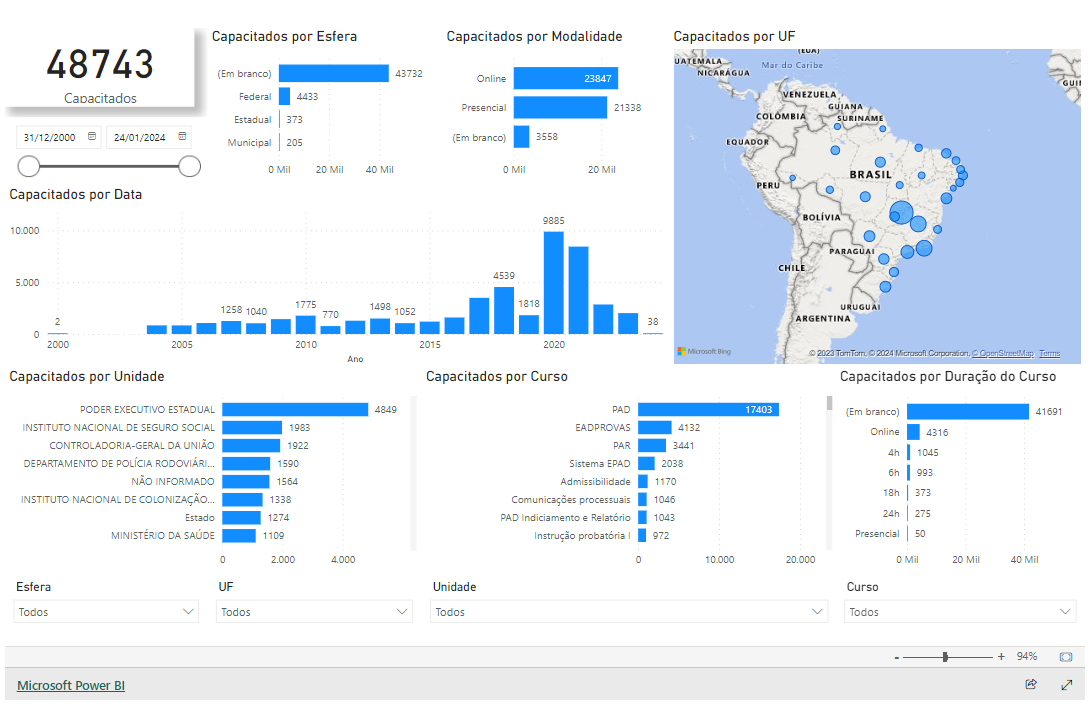Click the 31/12/2000 start date field
Viewport: 1091px width, 707px height.
coord(50,137)
